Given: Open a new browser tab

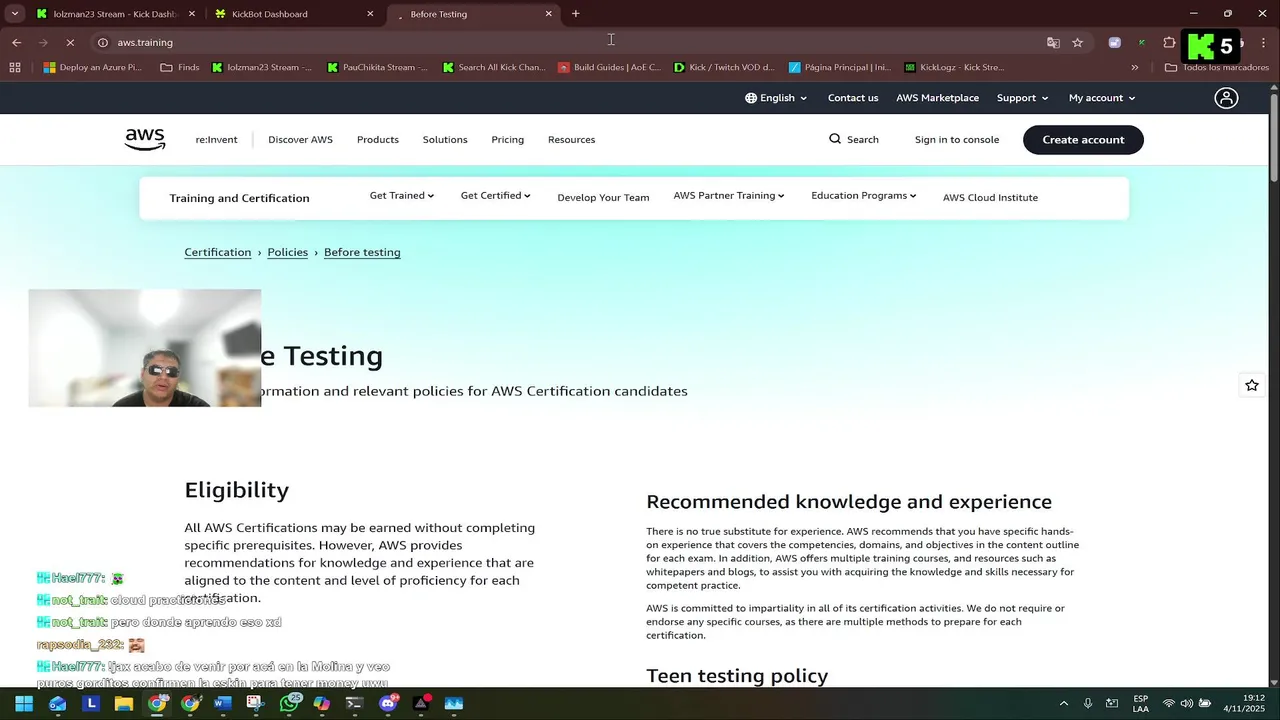Looking at the screenshot, I should coord(575,14).
